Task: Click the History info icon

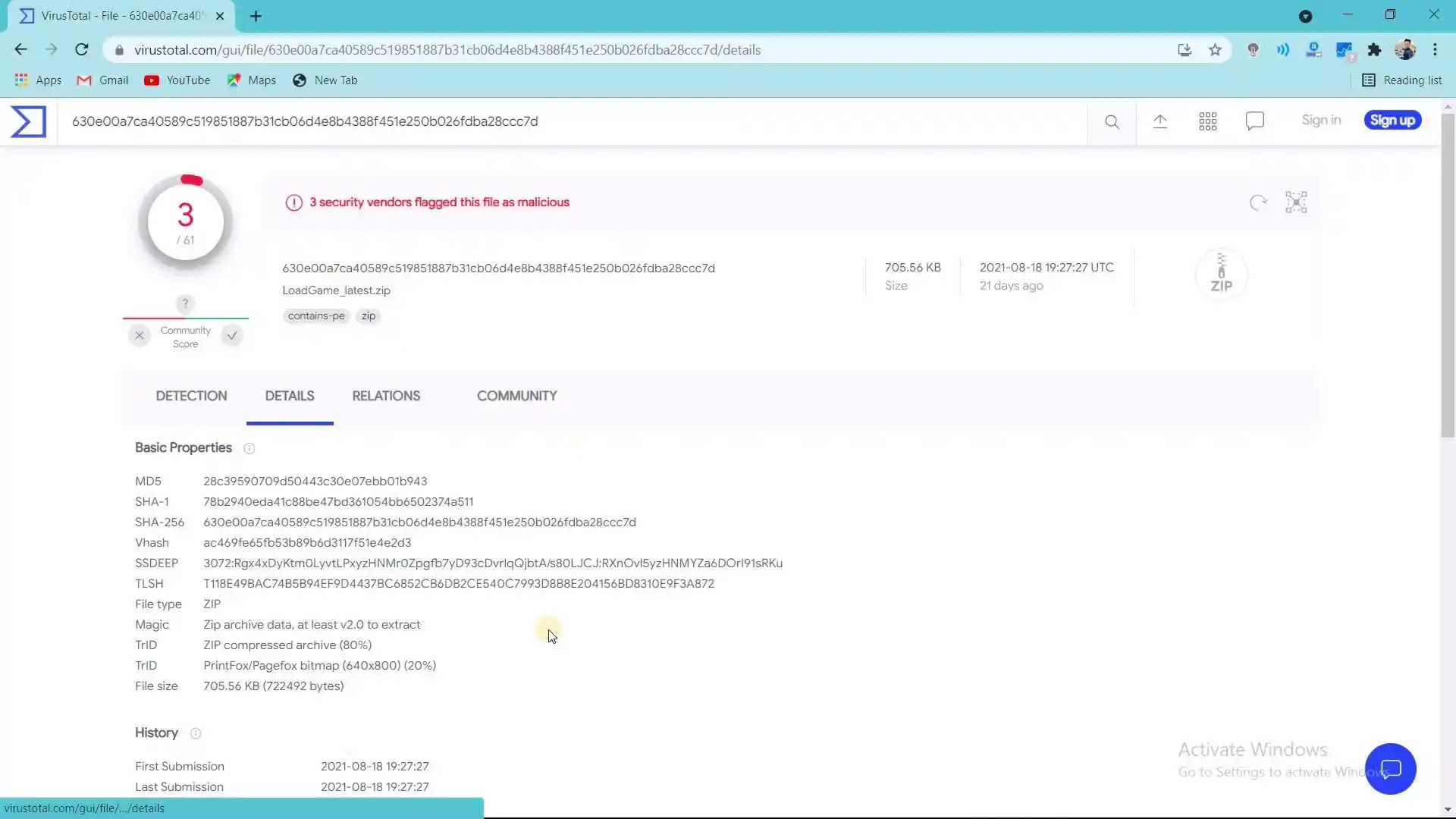Action: tap(196, 733)
